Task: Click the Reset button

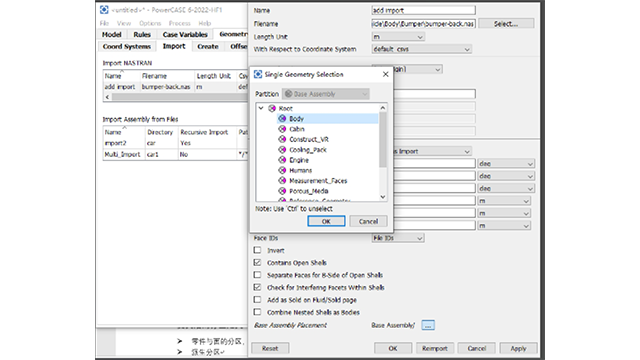Action: tap(270, 348)
